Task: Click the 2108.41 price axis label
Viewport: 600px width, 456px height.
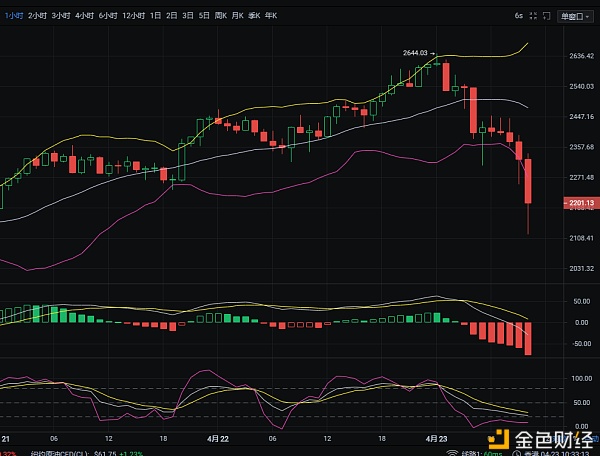Action: pyautogui.click(x=582, y=238)
